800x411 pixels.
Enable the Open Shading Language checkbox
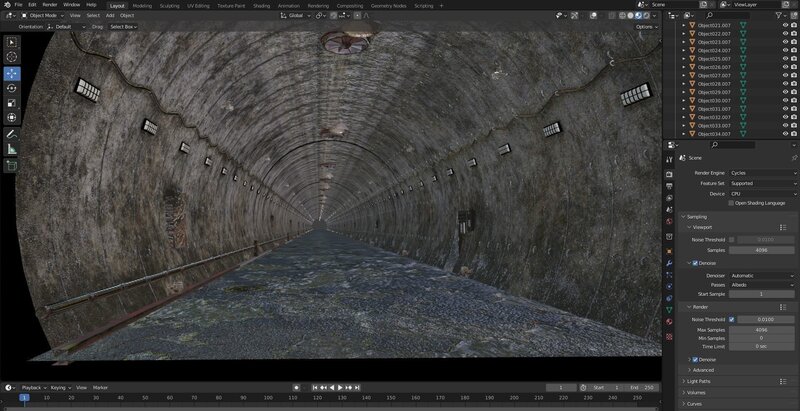[732, 202]
